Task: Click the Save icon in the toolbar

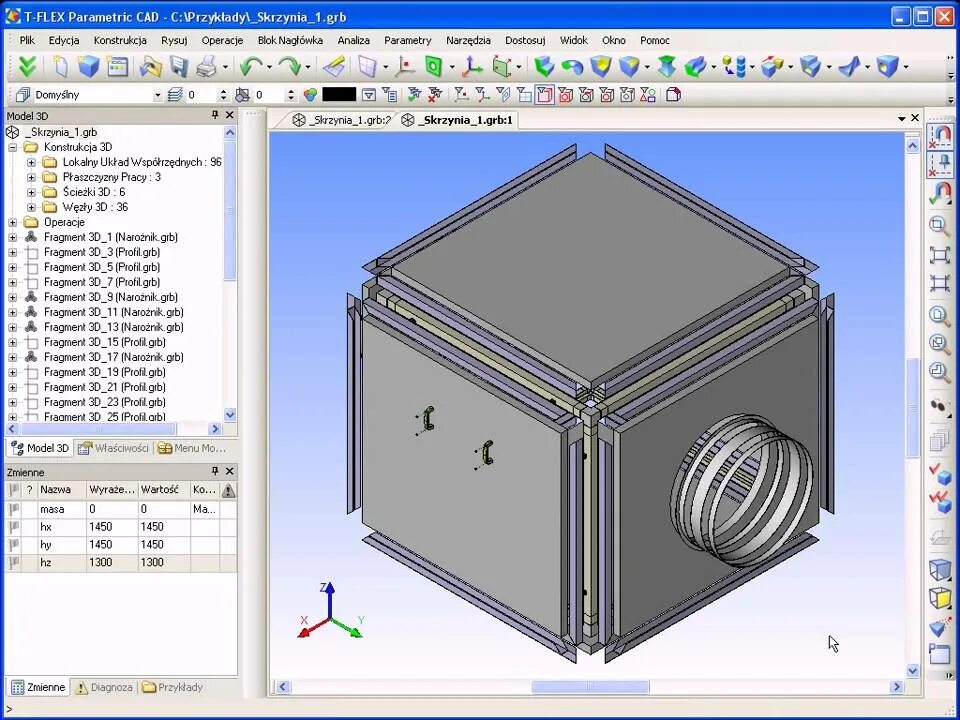Action: click(178, 67)
